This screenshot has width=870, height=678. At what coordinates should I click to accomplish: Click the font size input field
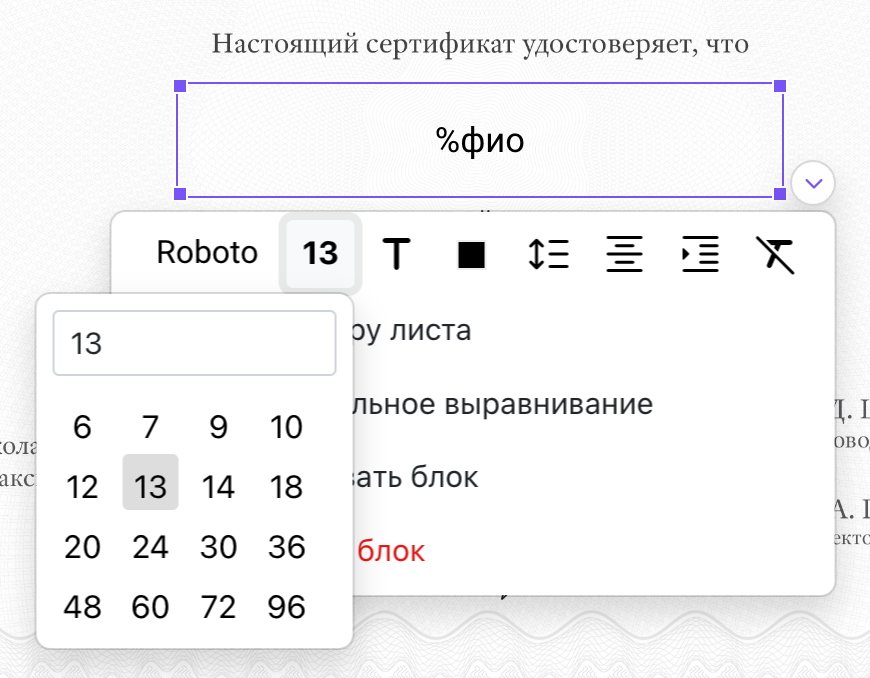tap(194, 343)
